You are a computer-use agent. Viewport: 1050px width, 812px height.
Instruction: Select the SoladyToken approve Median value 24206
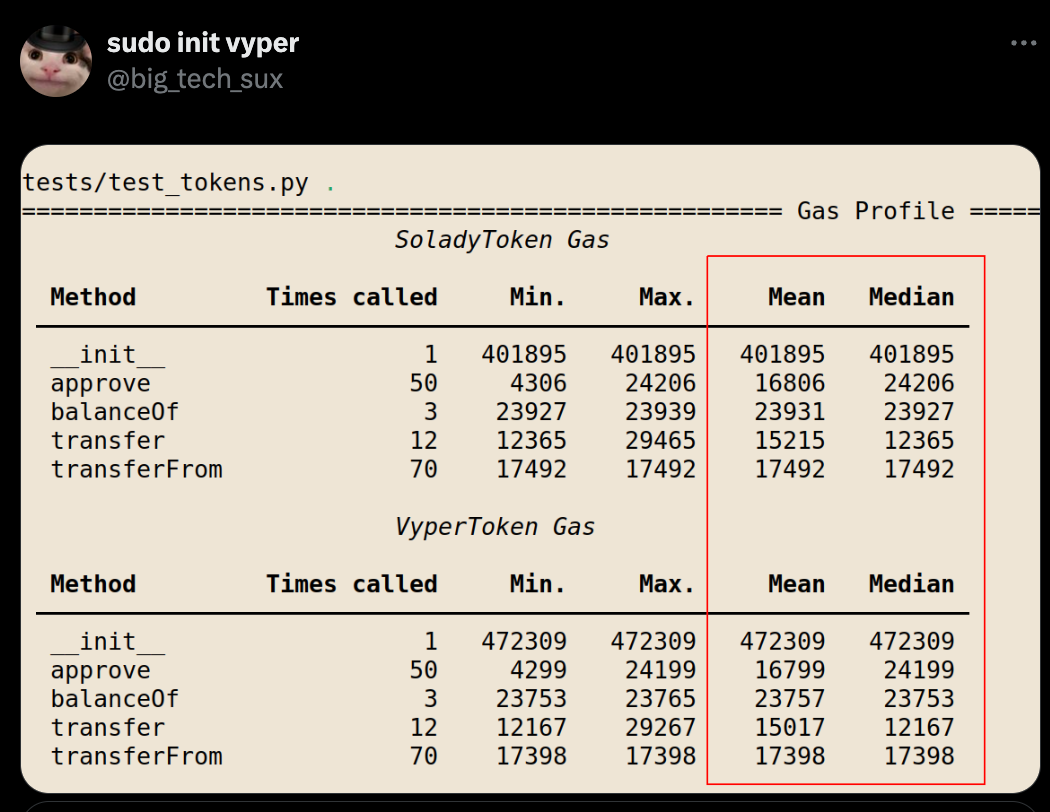pyautogui.click(x=919, y=383)
